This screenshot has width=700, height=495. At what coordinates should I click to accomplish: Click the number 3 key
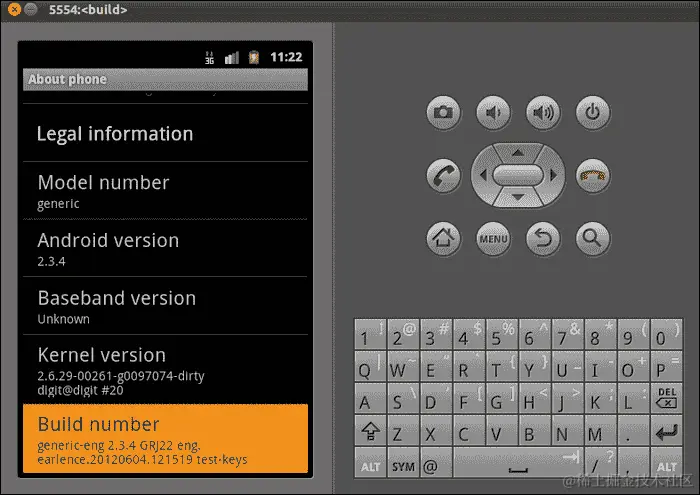pos(436,334)
